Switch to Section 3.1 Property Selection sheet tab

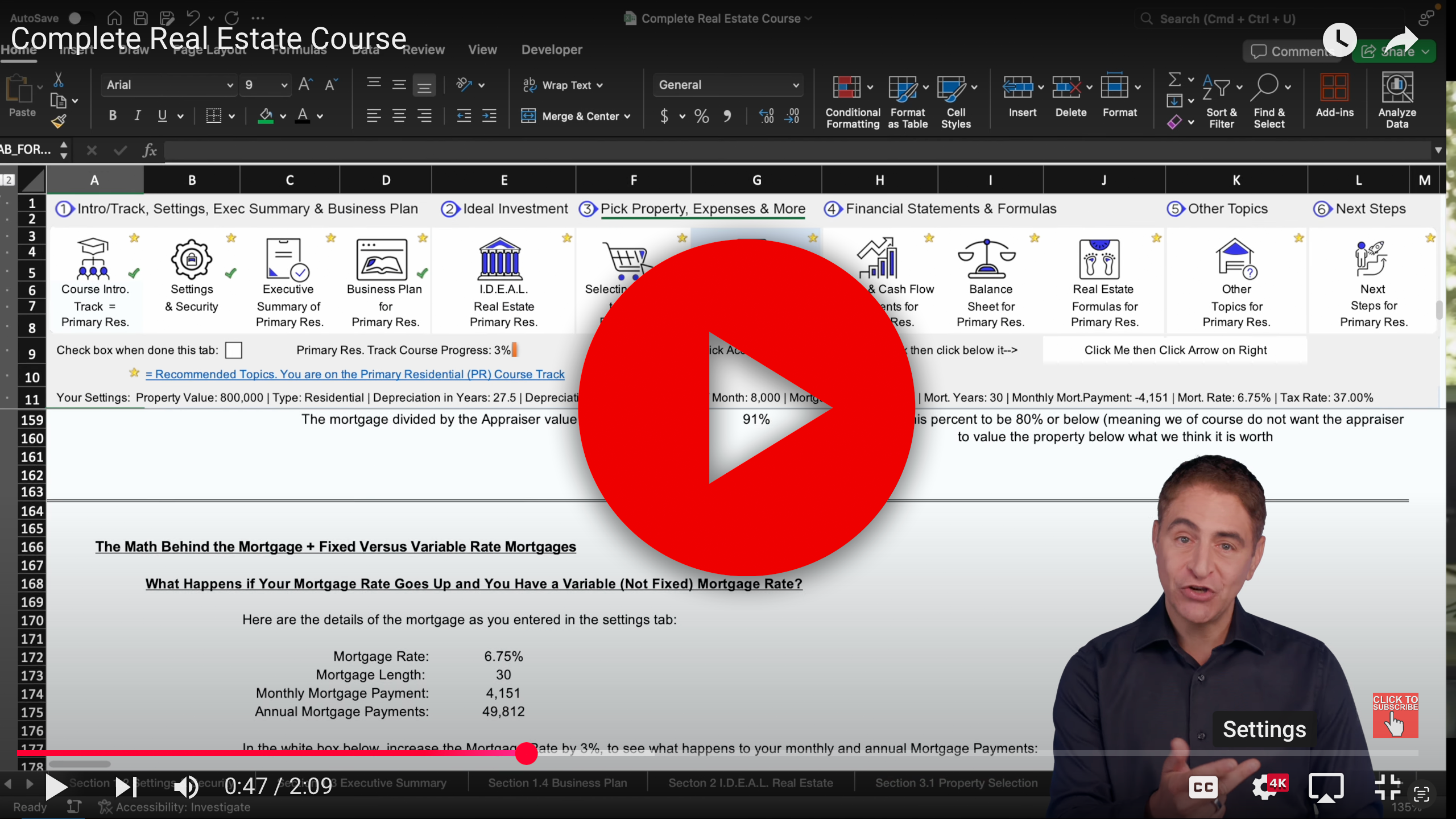coord(957,783)
